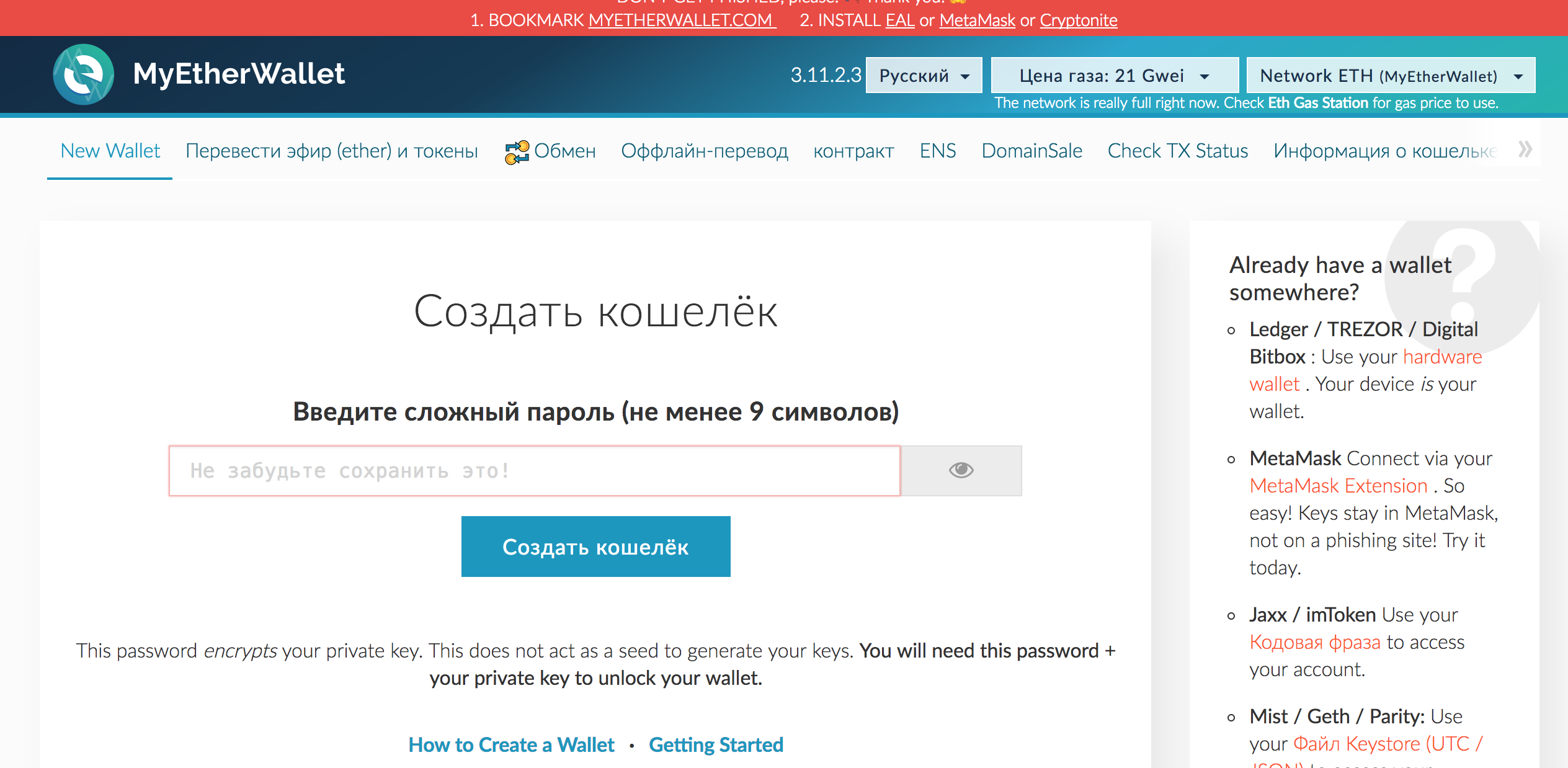Open the Информация о кошельке tab

(x=1384, y=151)
